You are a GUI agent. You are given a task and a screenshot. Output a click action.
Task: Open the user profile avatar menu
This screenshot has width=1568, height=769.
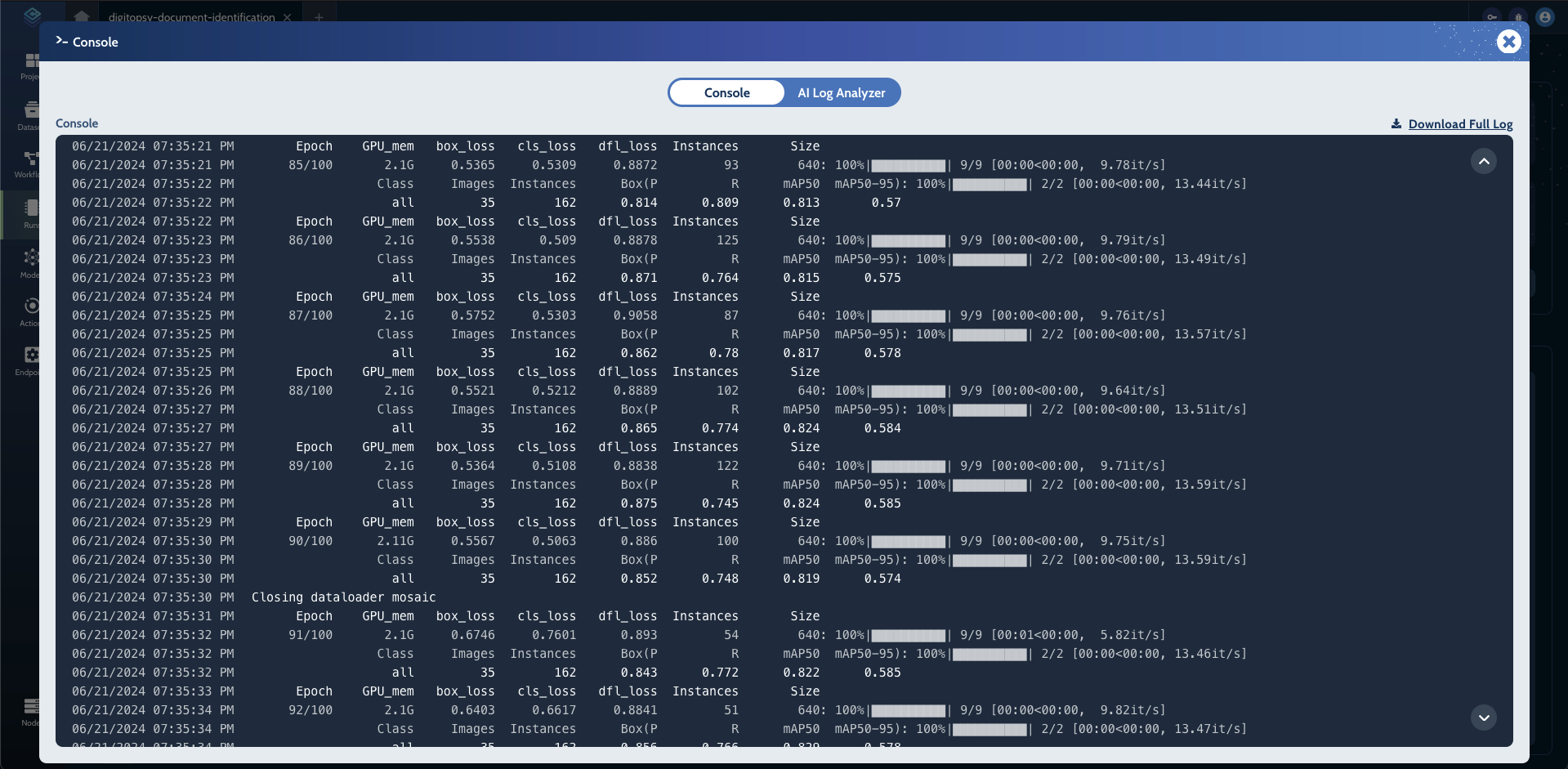tap(1544, 17)
